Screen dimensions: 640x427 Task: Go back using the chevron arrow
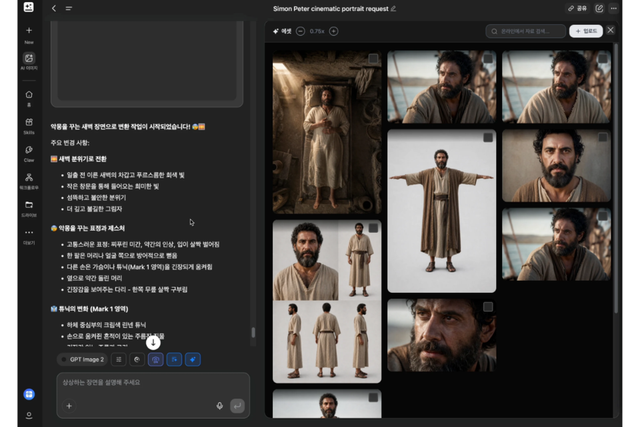click(54, 8)
